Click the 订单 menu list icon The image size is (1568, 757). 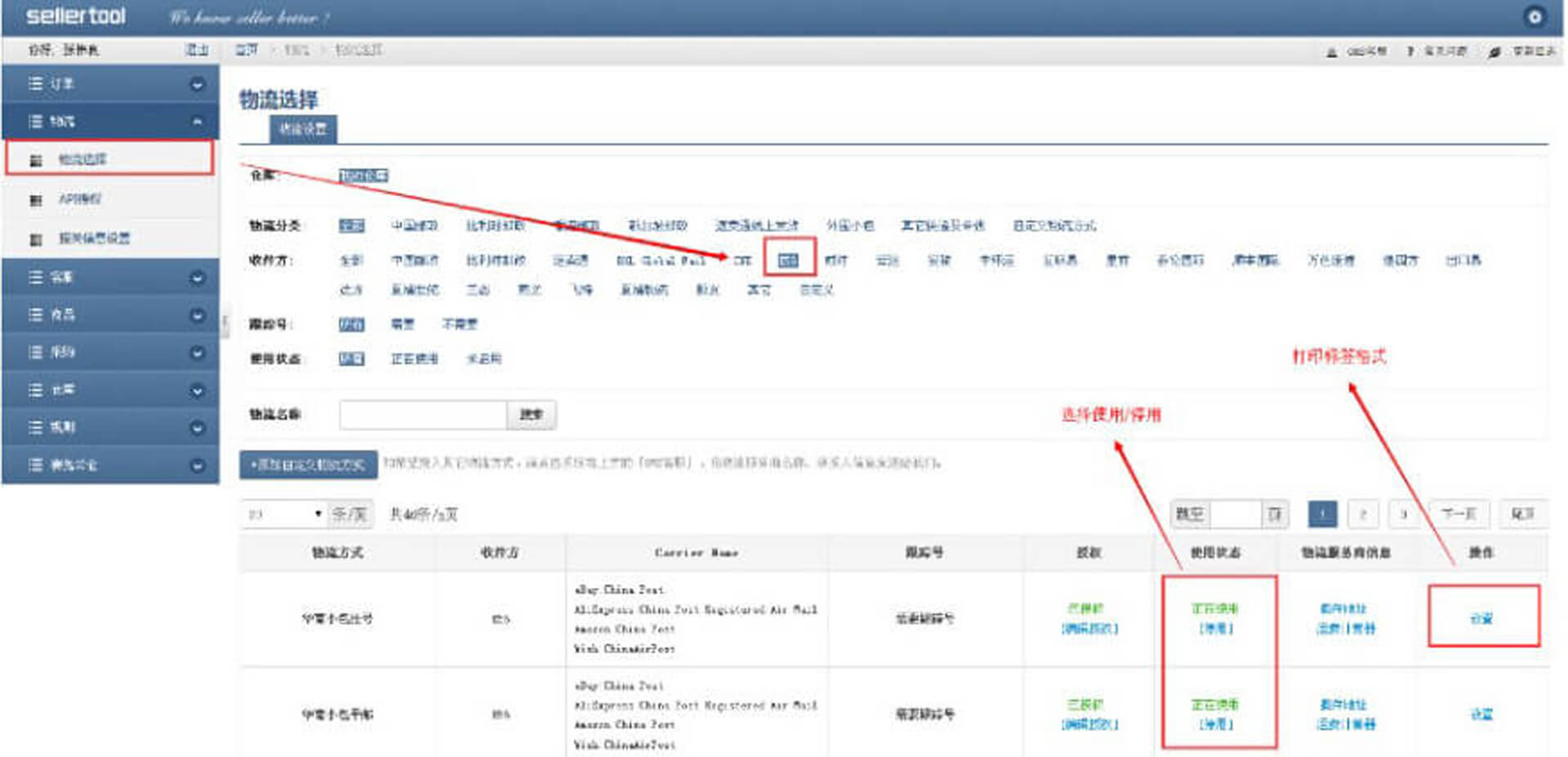point(35,84)
